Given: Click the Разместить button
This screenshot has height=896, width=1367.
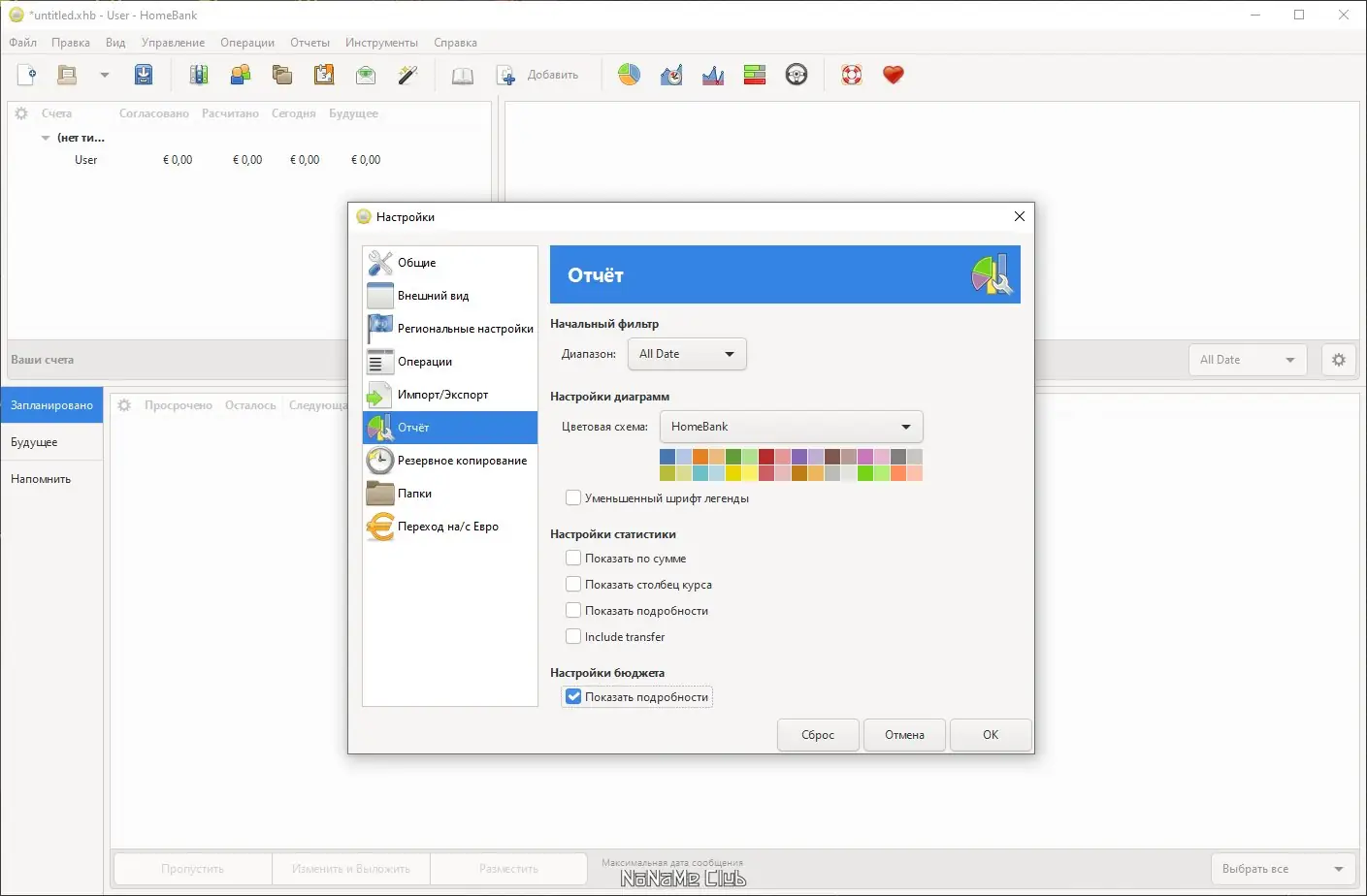Looking at the screenshot, I should (x=508, y=869).
